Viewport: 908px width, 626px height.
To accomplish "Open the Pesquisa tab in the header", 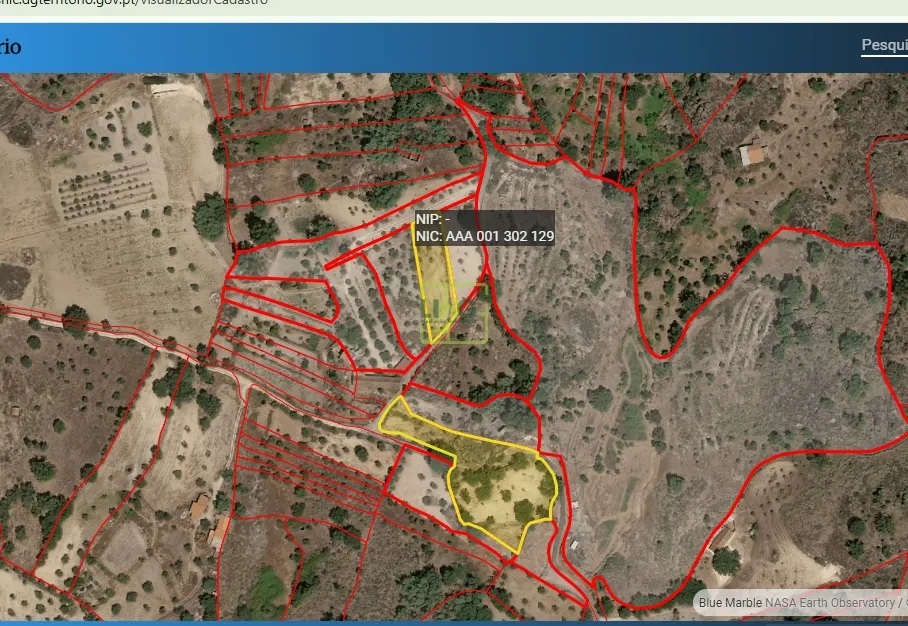I will [x=884, y=46].
